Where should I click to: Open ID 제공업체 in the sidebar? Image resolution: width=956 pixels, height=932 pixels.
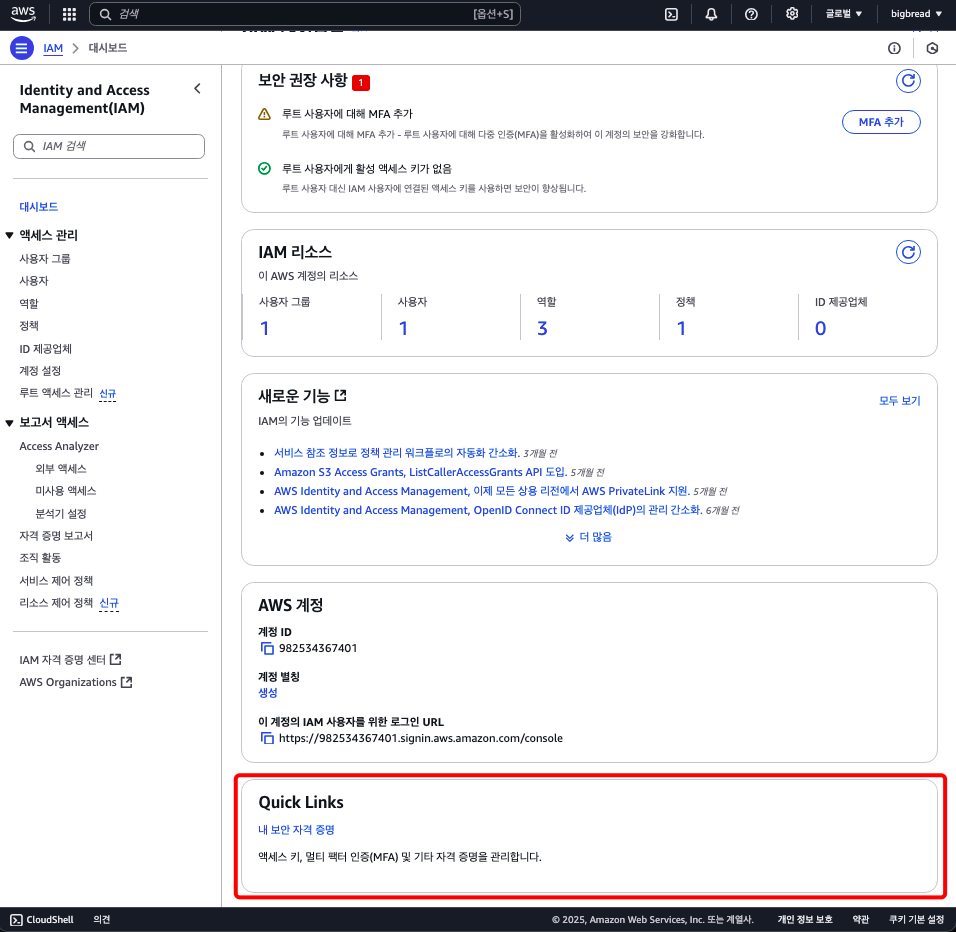click(45, 349)
